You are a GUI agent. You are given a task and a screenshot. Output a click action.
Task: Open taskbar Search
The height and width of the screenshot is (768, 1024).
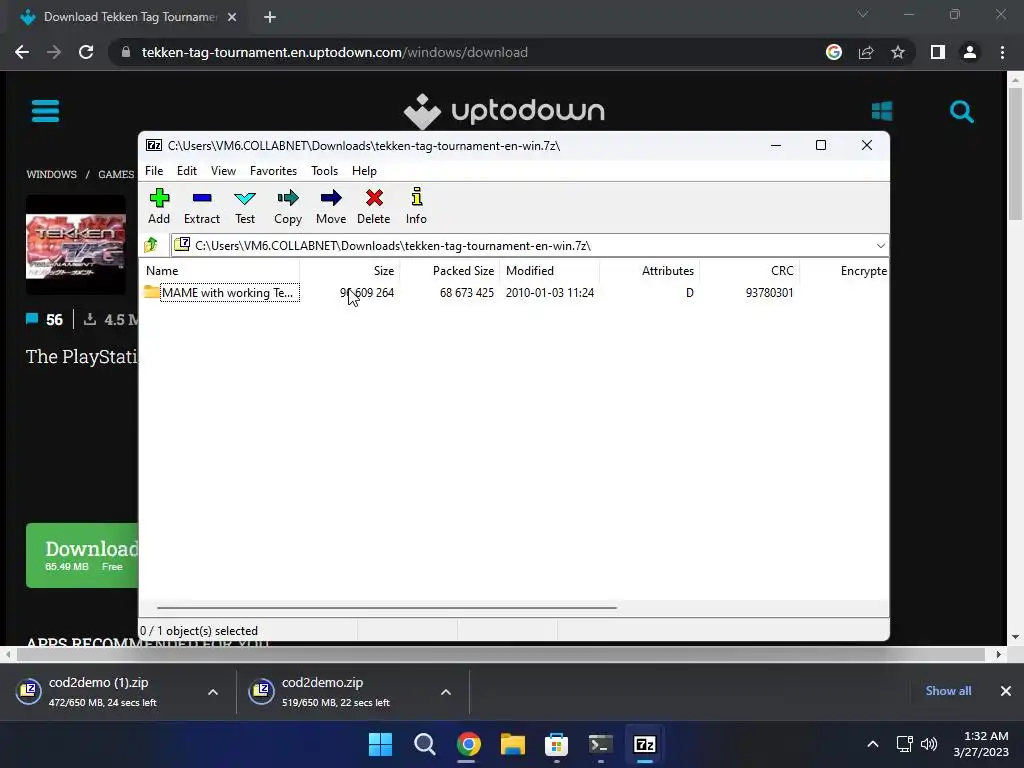pyautogui.click(x=424, y=744)
